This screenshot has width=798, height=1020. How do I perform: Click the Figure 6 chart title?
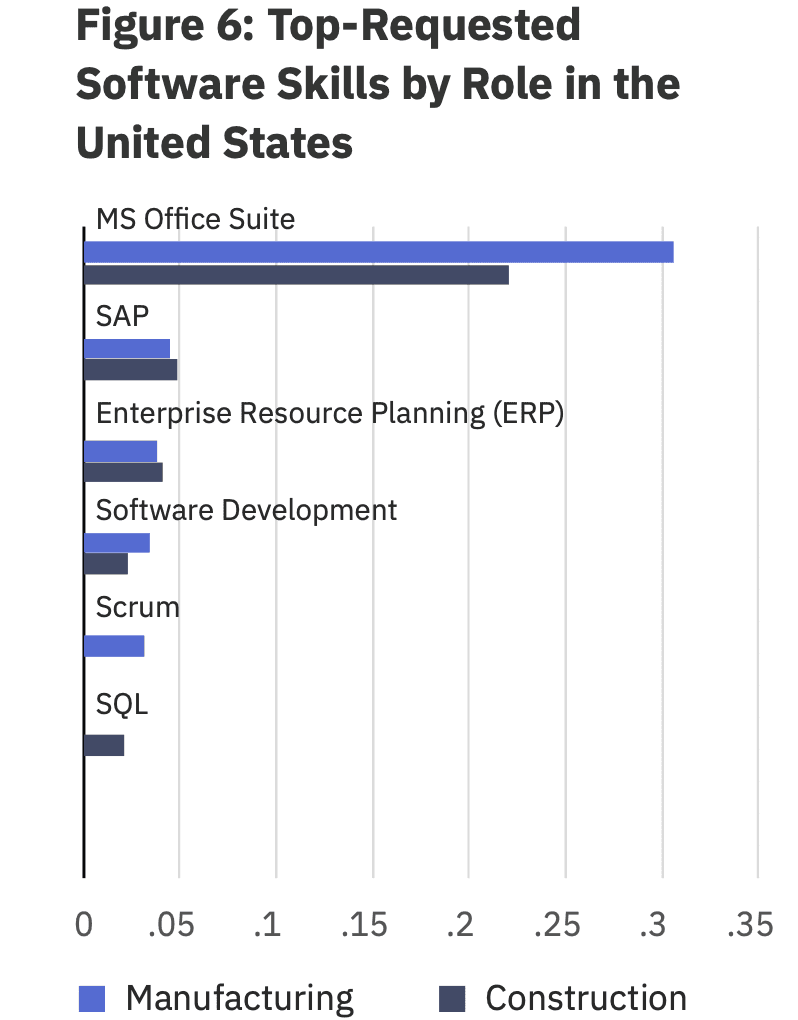(x=378, y=83)
